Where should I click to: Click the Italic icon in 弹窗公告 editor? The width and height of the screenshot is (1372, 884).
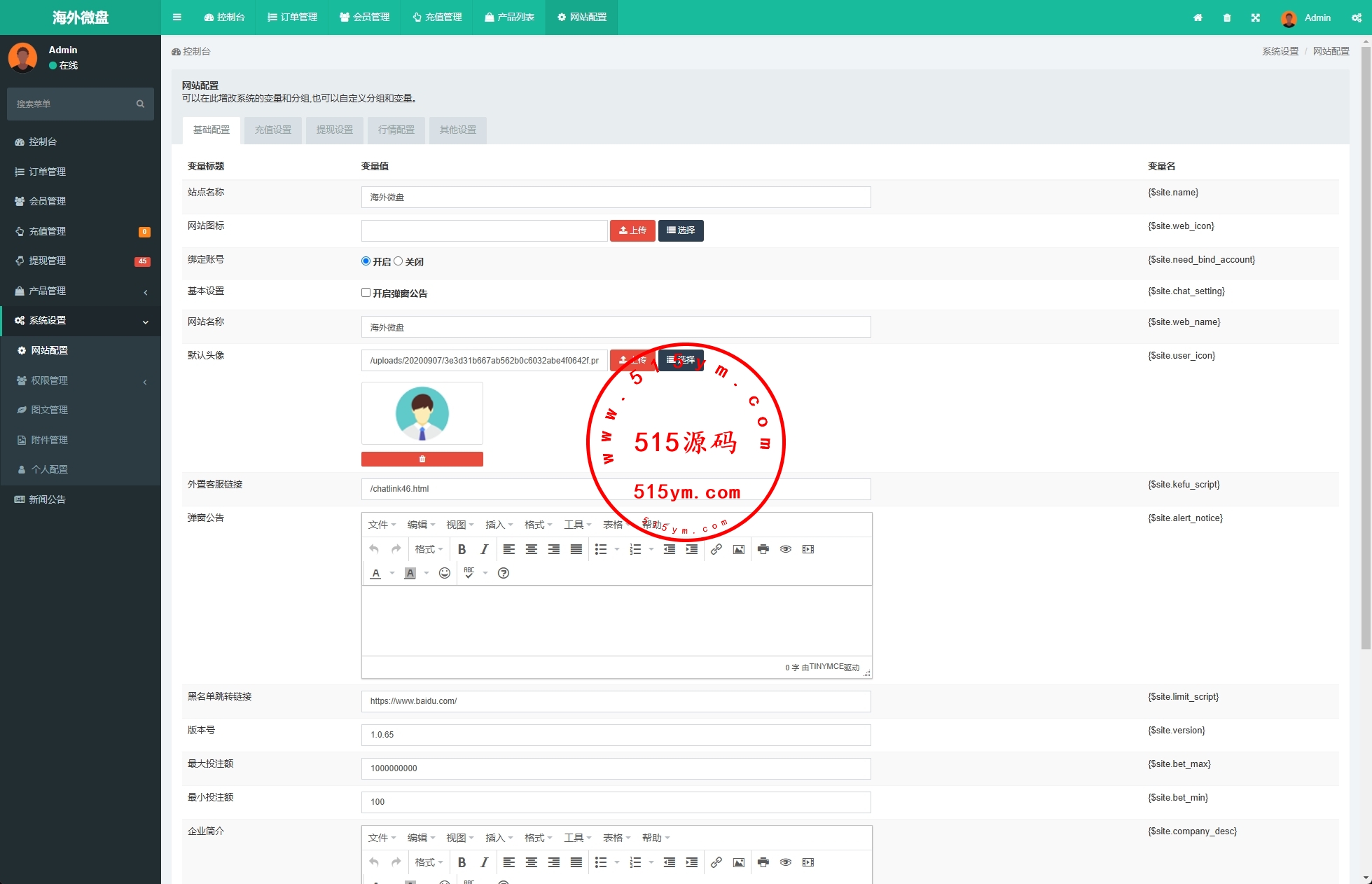tap(484, 549)
